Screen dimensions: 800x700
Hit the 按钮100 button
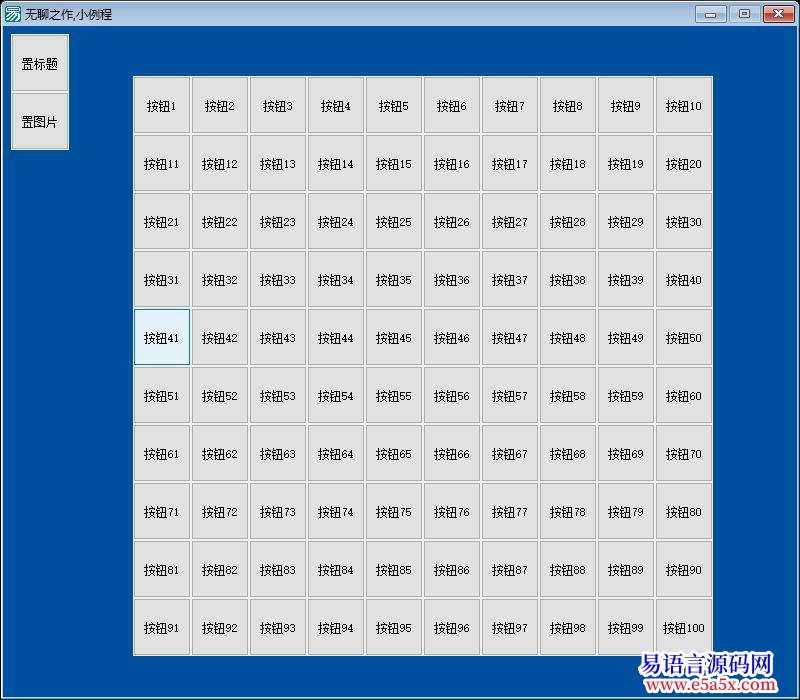click(x=683, y=628)
